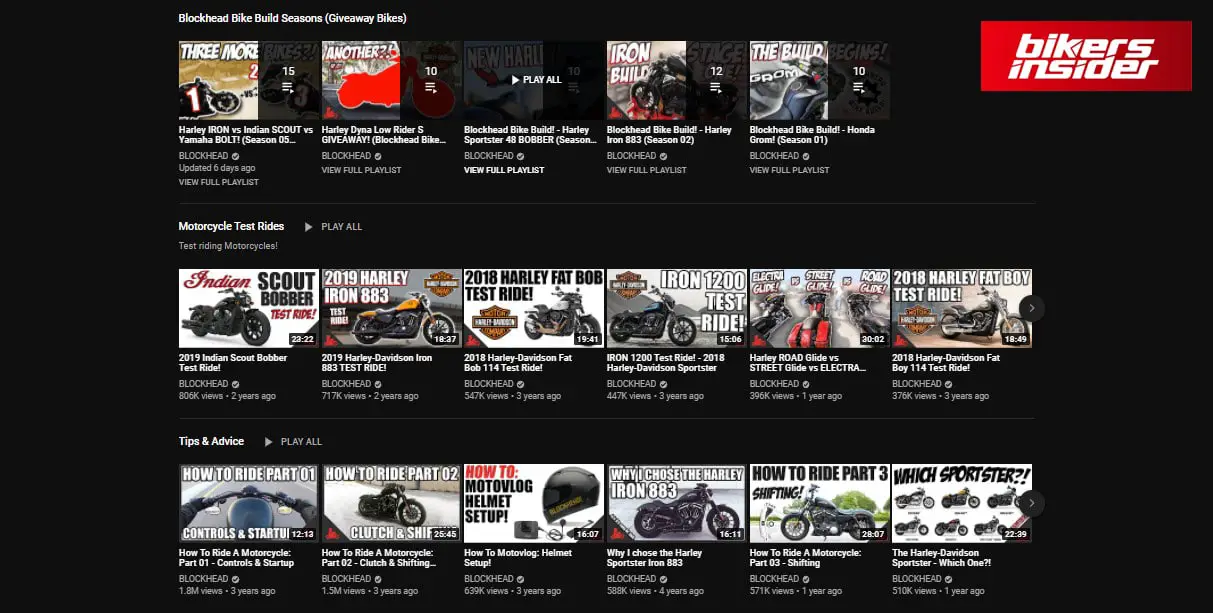Open BLOCKHEAD channel under Helmet Setup video
The height and width of the screenshot is (613, 1213).
(x=489, y=579)
